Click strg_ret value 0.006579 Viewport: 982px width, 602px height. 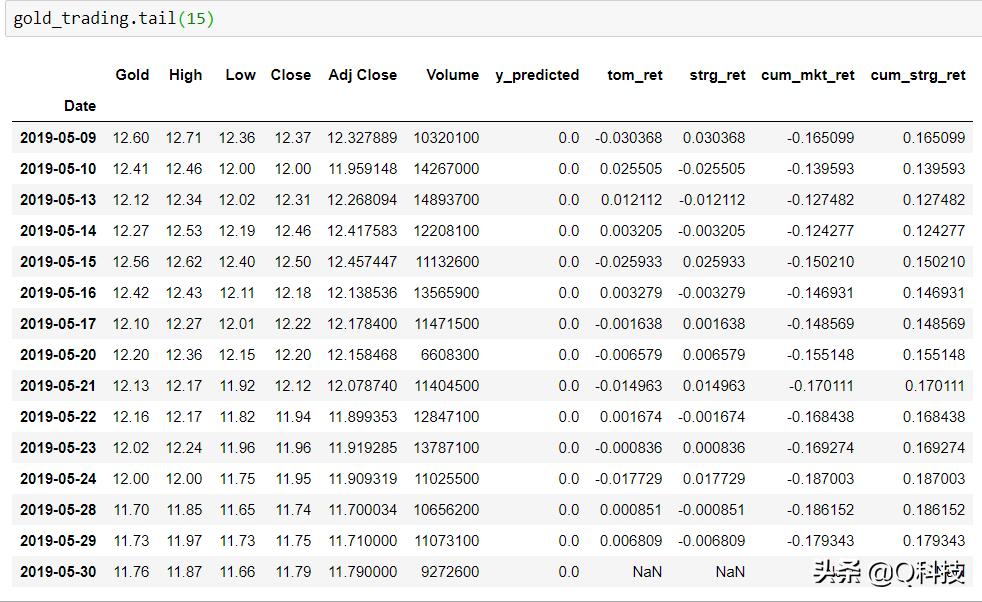tap(714, 355)
